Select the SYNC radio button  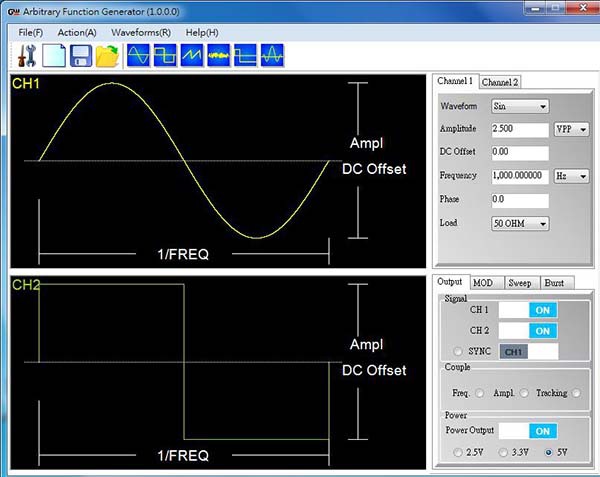point(458,351)
